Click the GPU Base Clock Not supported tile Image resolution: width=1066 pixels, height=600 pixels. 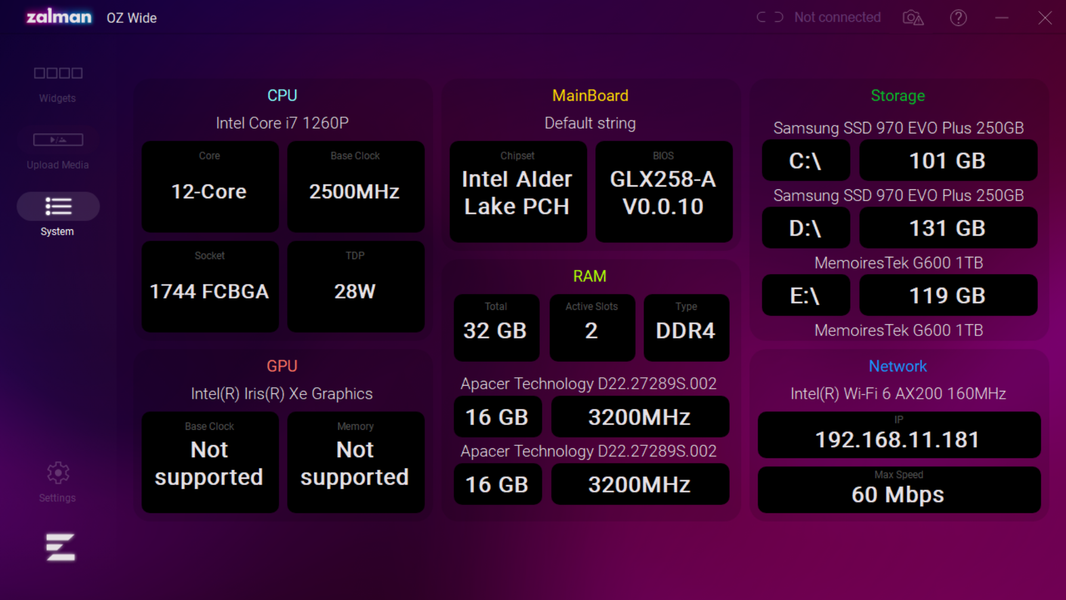click(209, 462)
